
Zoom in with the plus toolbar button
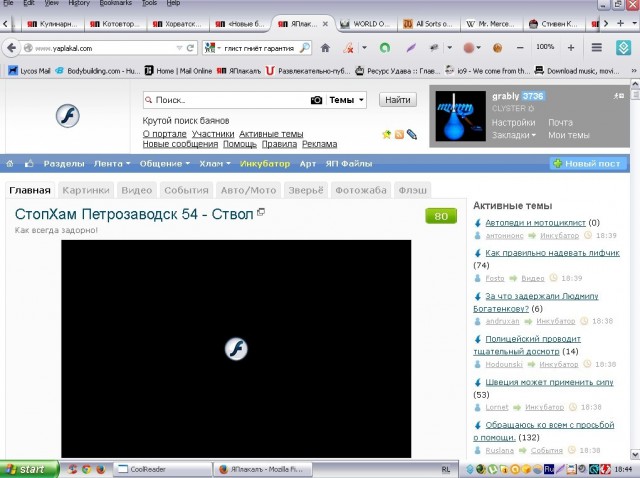(571, 48)
